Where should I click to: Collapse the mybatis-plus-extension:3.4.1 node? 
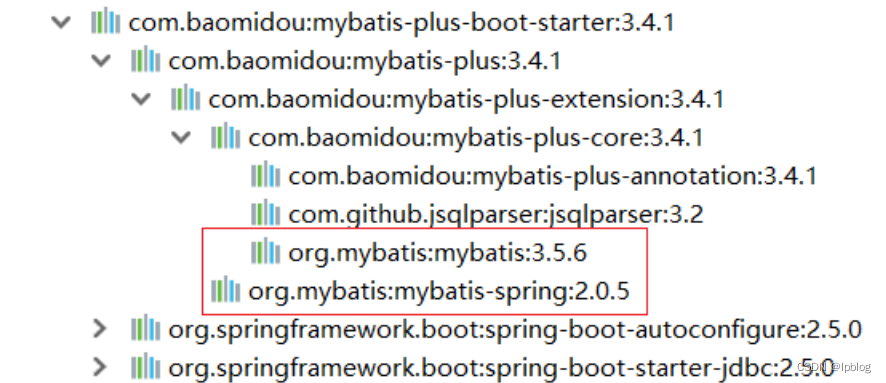[x=141, y=99]
